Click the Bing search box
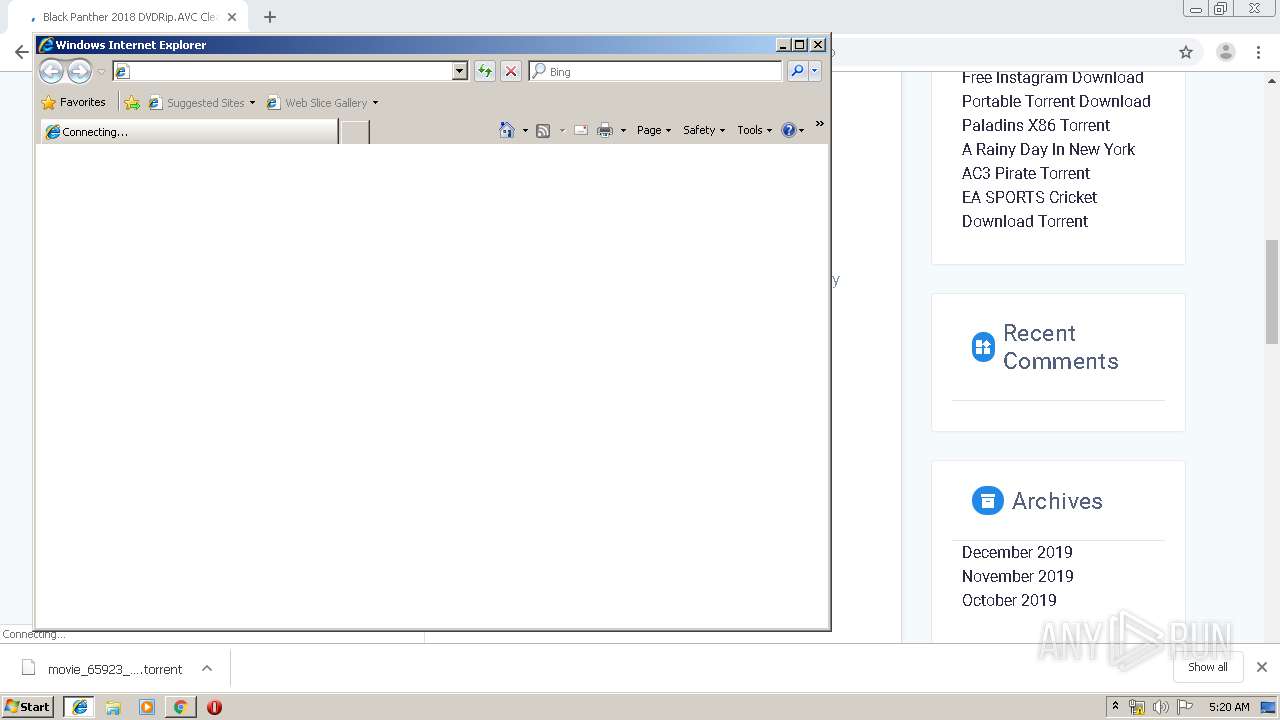 [655, 71]
